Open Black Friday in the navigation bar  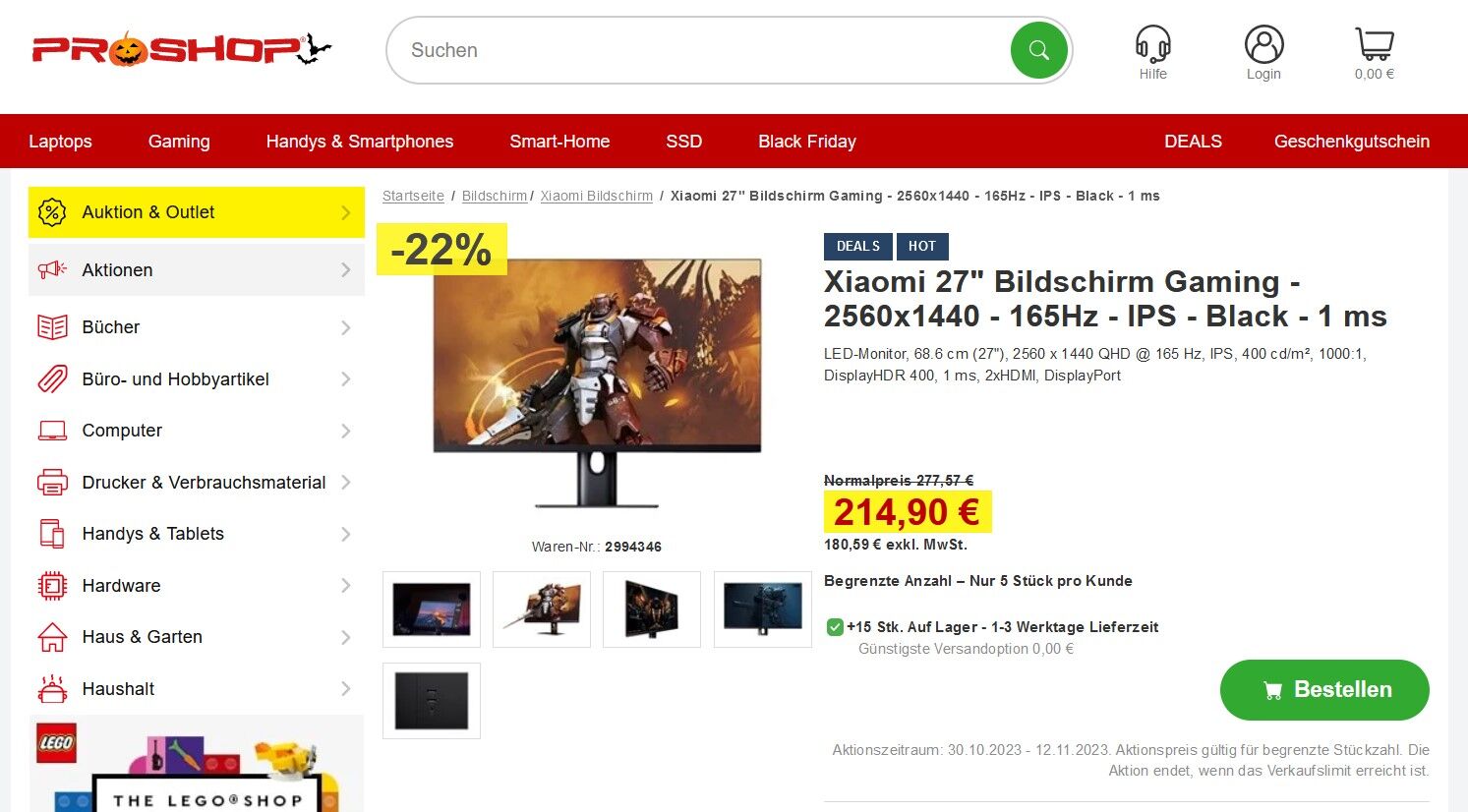(807, 142)
